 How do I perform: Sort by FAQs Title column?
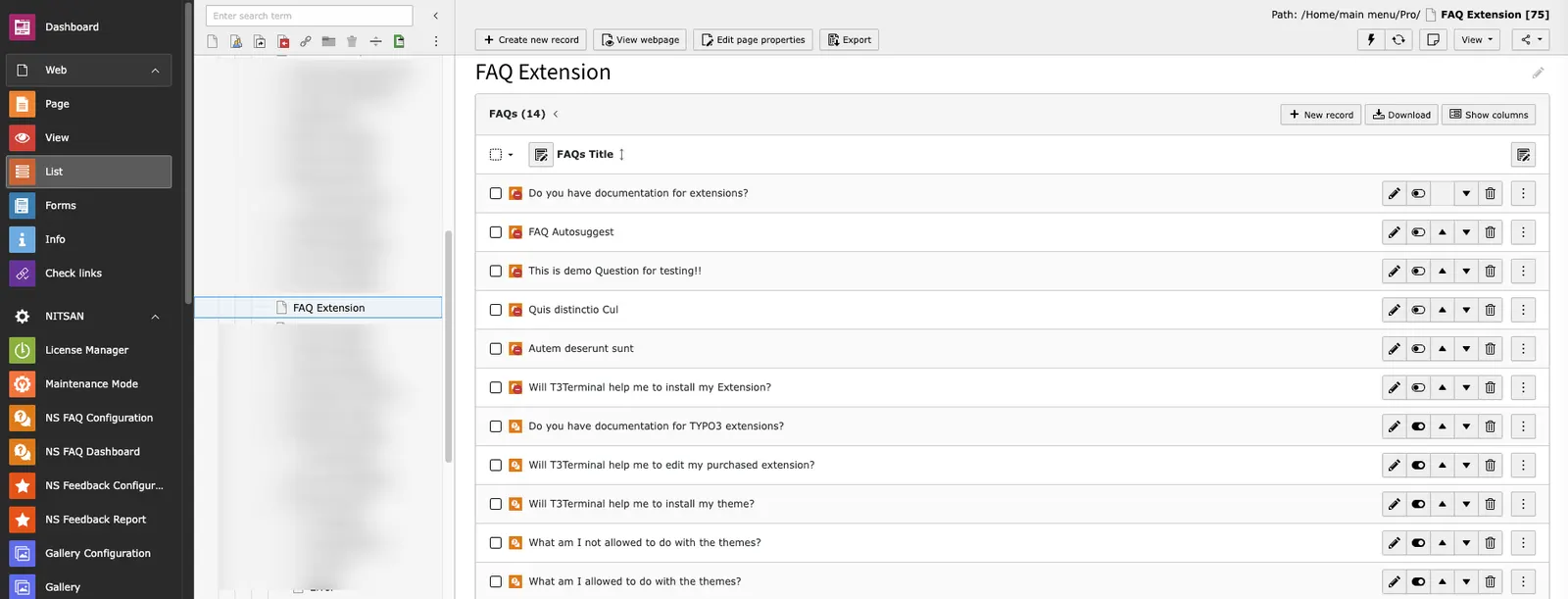[x=585, y=155]
